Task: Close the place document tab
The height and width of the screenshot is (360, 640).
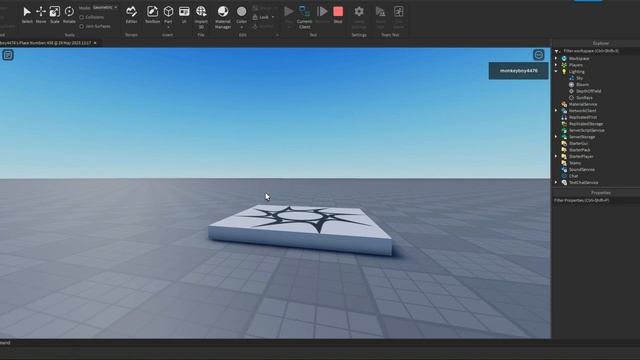Action: click(95, 43)
